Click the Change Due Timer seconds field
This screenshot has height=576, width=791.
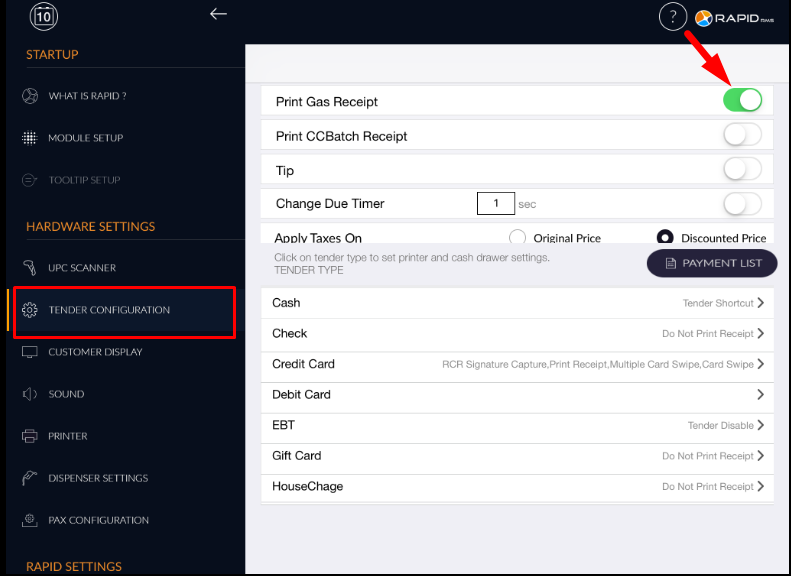(495, 204)
